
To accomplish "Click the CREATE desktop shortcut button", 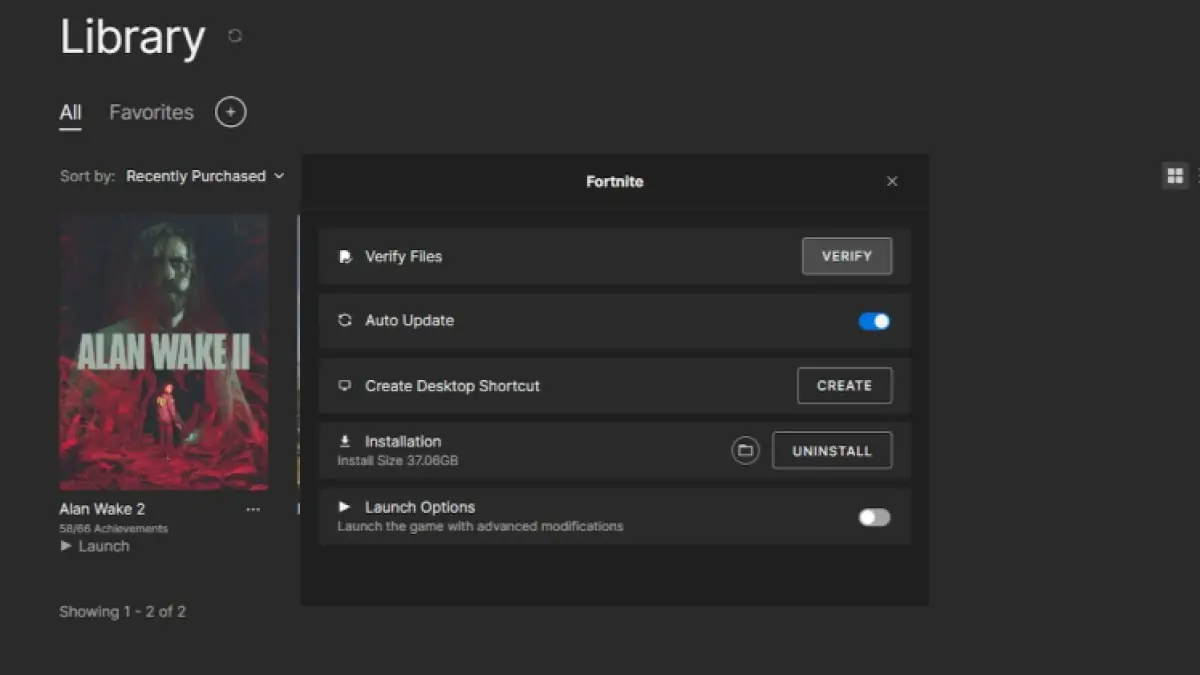I will (844, 385).
